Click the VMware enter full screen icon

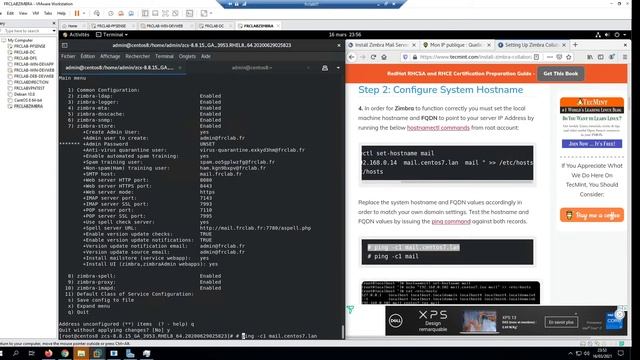[x=165, y=13]
